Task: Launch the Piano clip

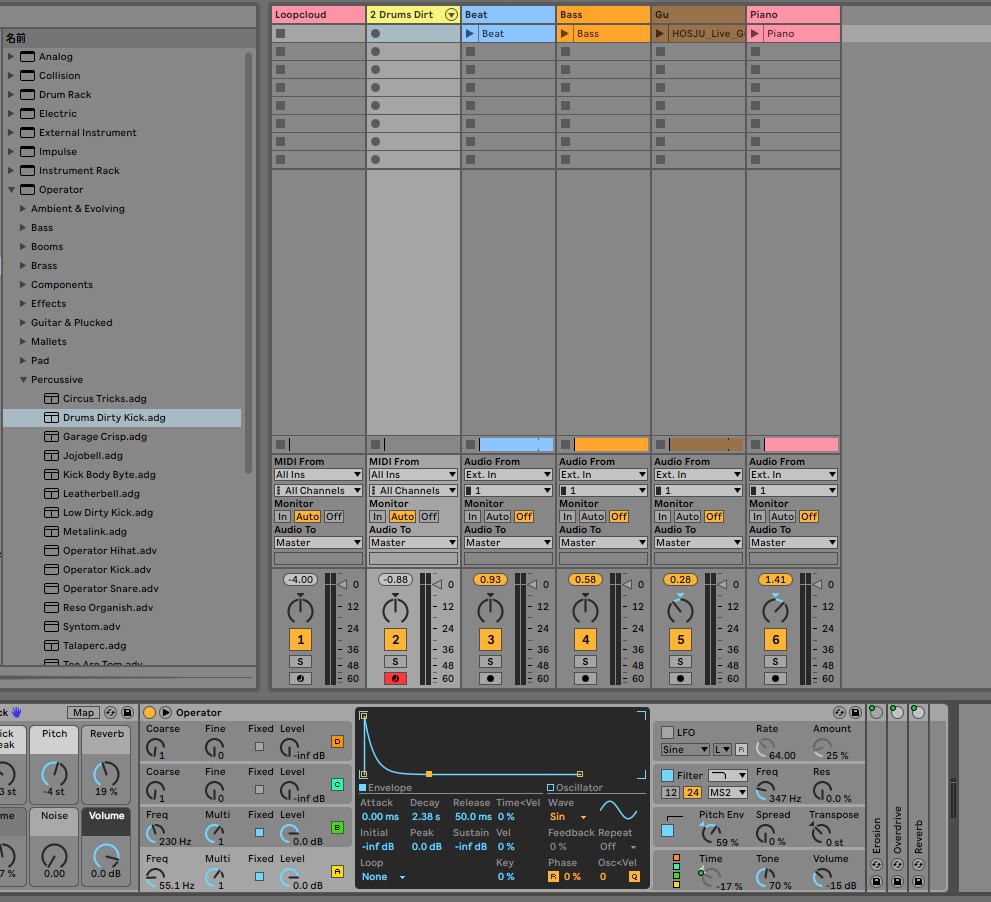Action: tap(755, 34)
